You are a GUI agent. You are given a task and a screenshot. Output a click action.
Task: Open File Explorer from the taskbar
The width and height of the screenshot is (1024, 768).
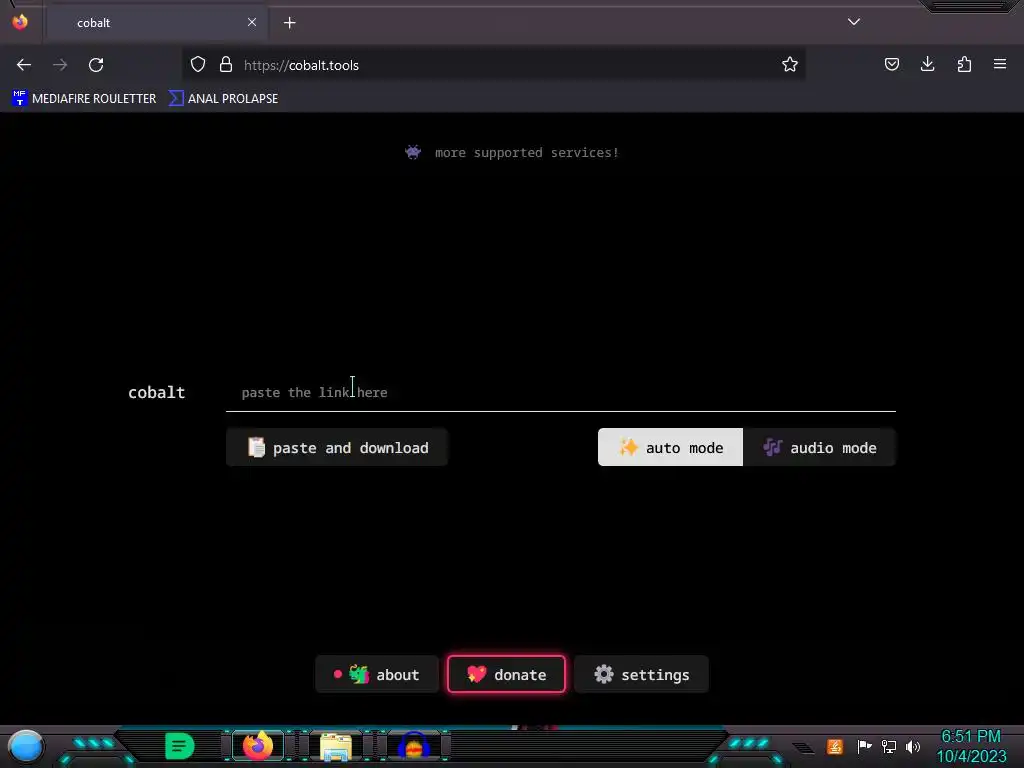coord(336,746)
